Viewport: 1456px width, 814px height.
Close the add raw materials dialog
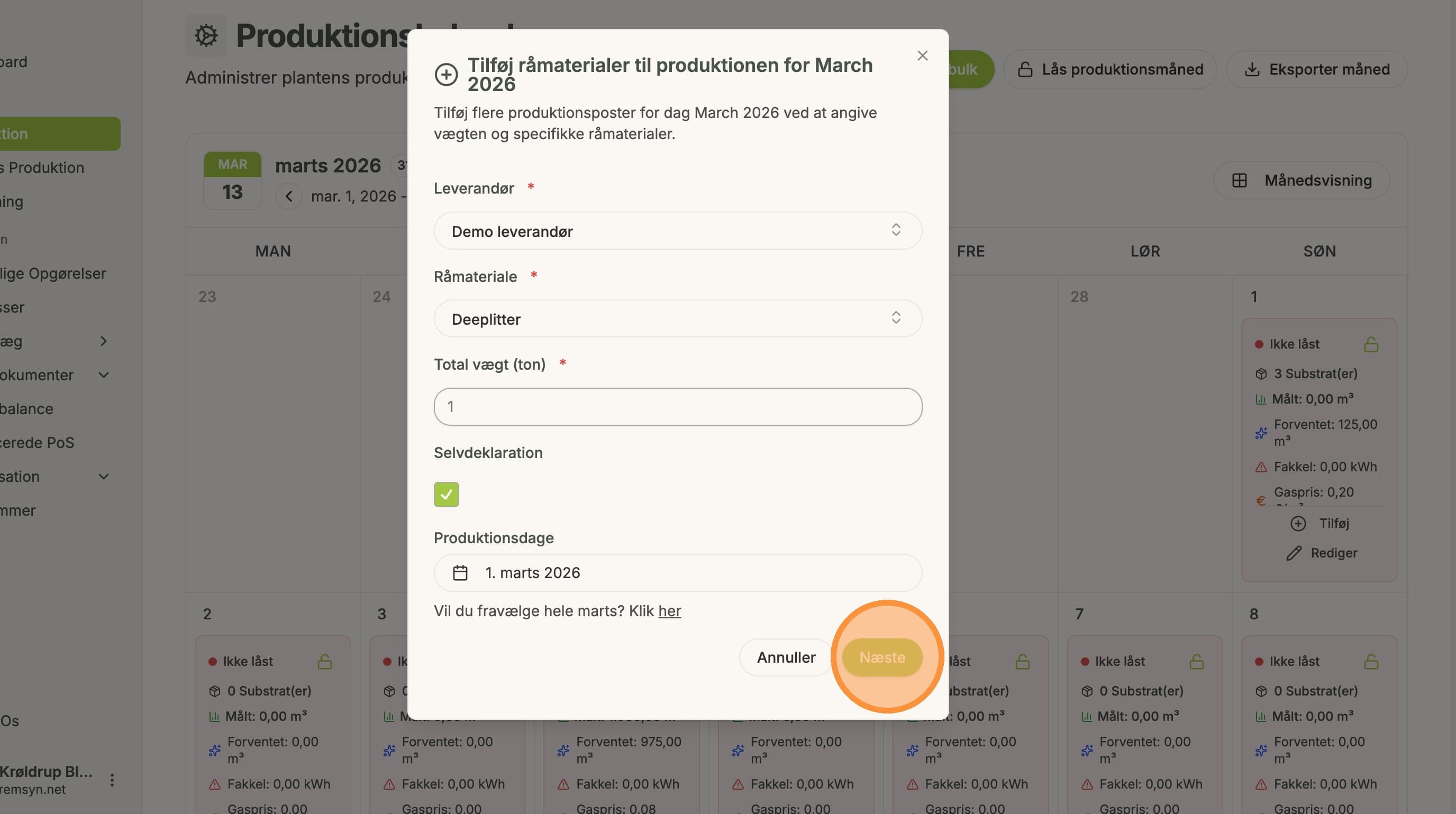point(923,56)
